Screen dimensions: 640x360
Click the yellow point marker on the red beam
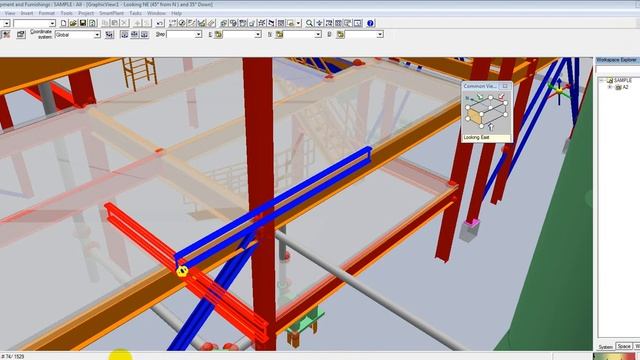pos(182,271)
